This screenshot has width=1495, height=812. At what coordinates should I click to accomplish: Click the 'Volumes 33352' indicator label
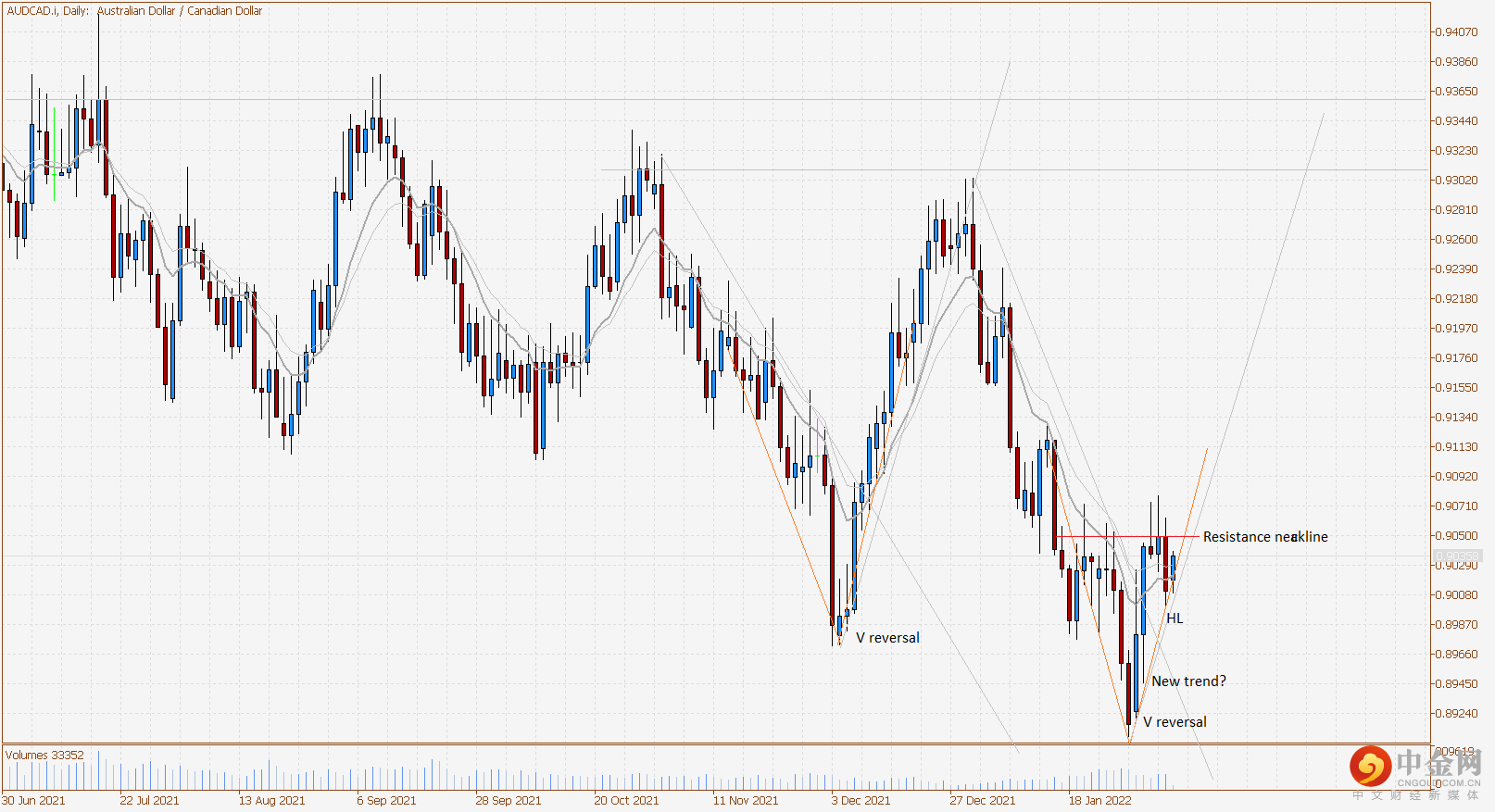(x=44, y=756)
